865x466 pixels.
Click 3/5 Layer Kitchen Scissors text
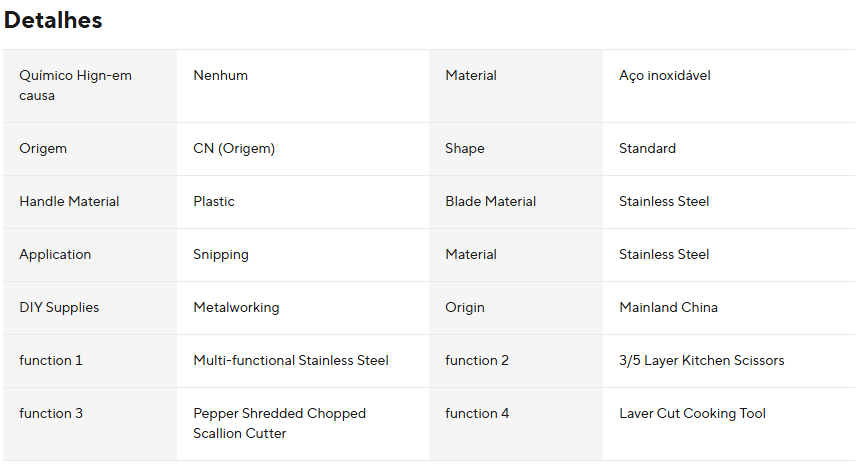pyautogui.click(x=701, y=360)
